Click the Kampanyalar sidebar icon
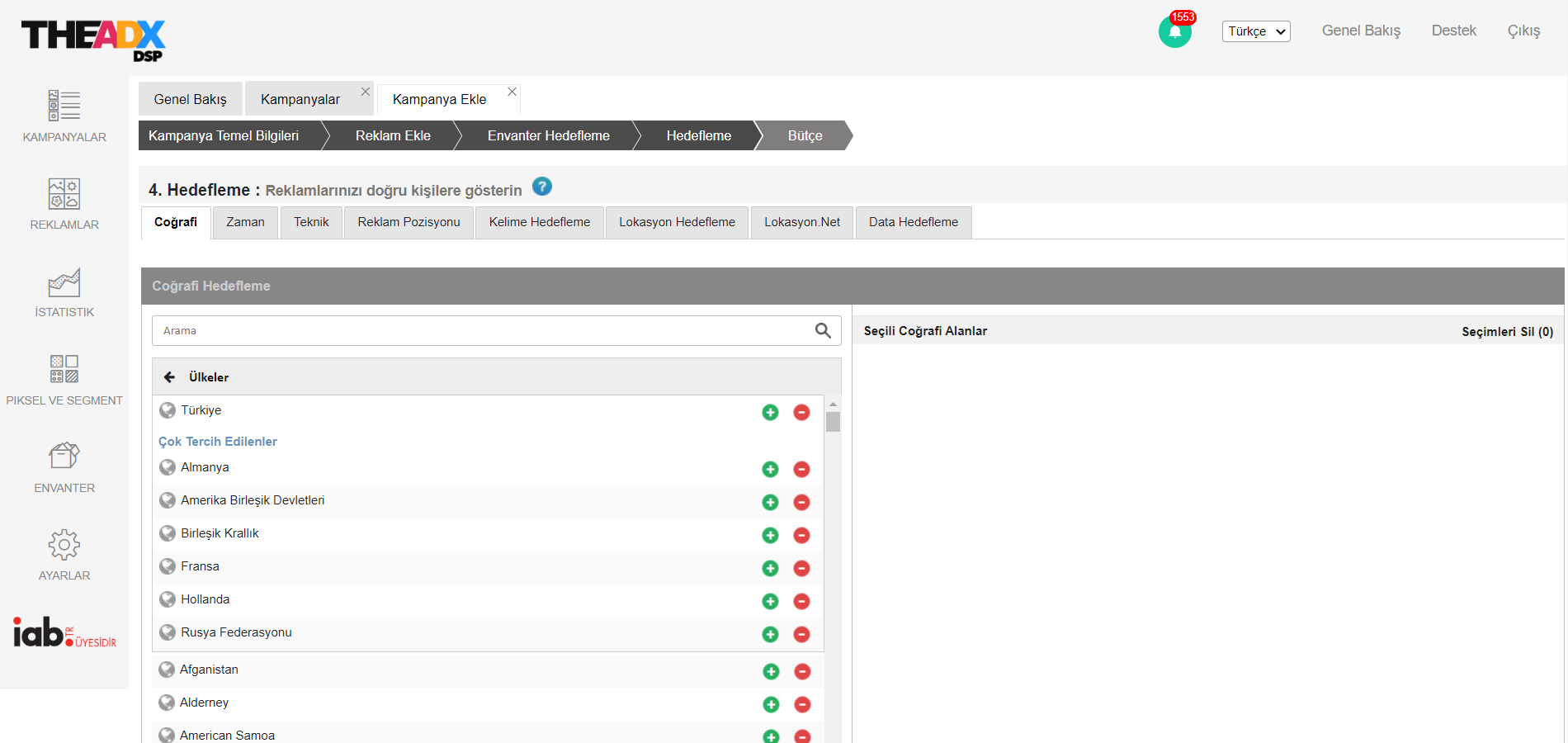 pyautogui.click(x=64, y=106)
